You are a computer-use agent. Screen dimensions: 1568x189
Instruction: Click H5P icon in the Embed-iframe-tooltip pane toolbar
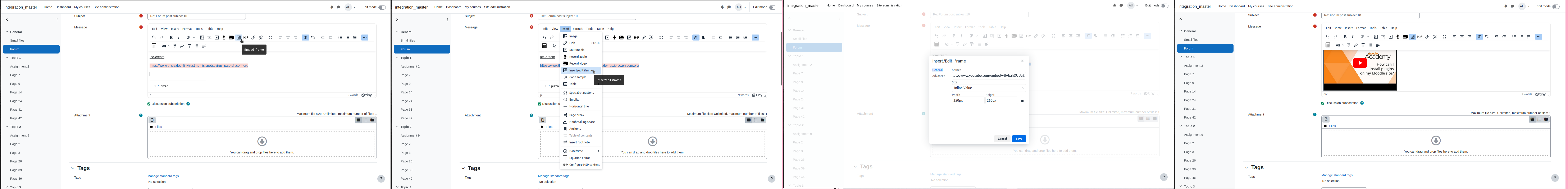point(246,38)
